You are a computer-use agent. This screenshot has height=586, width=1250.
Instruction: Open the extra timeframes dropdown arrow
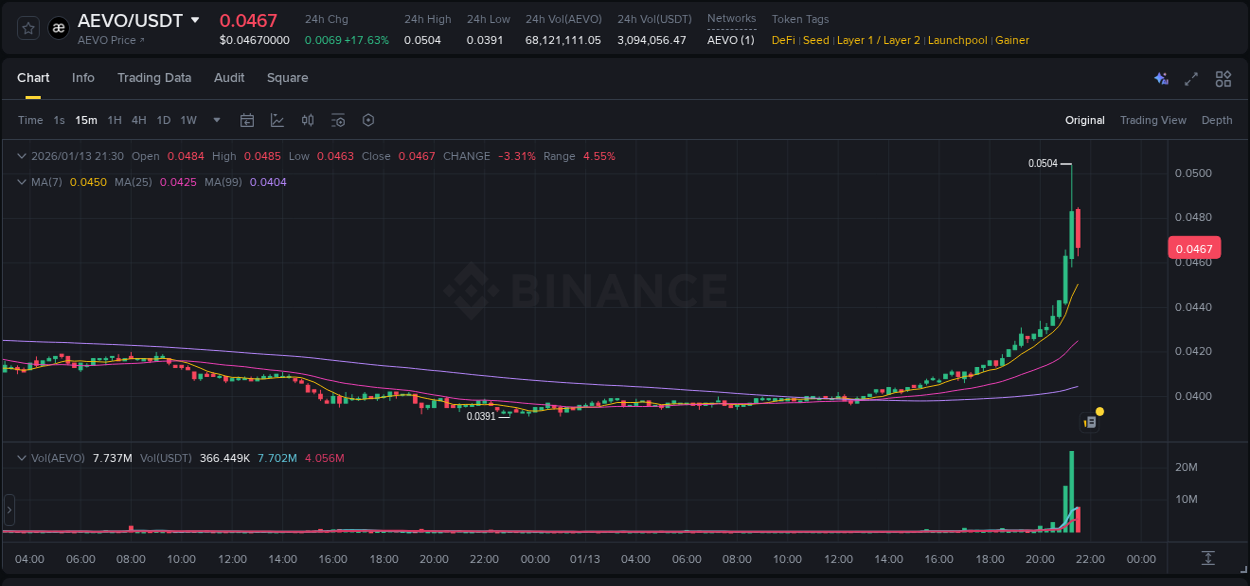[216, 120]
